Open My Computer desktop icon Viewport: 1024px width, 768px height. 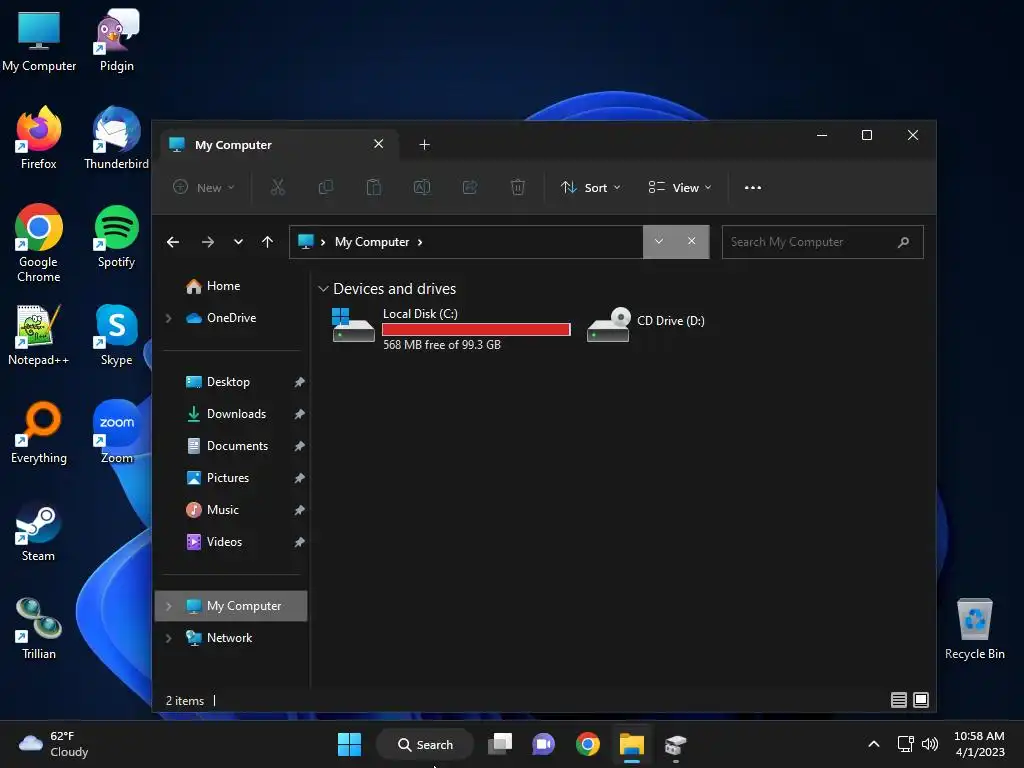tap(39, 40)
